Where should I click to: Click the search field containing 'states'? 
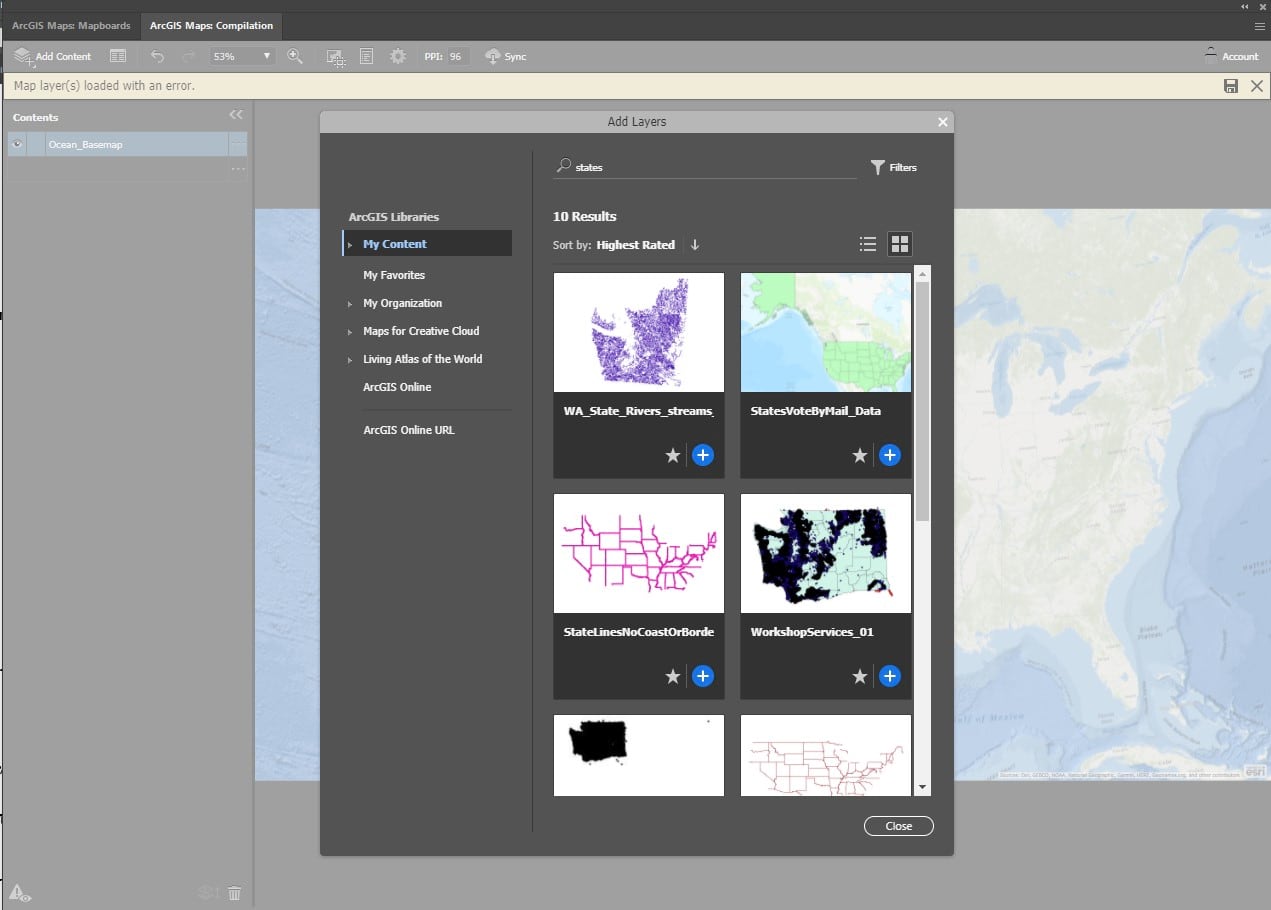click(705, 167)
